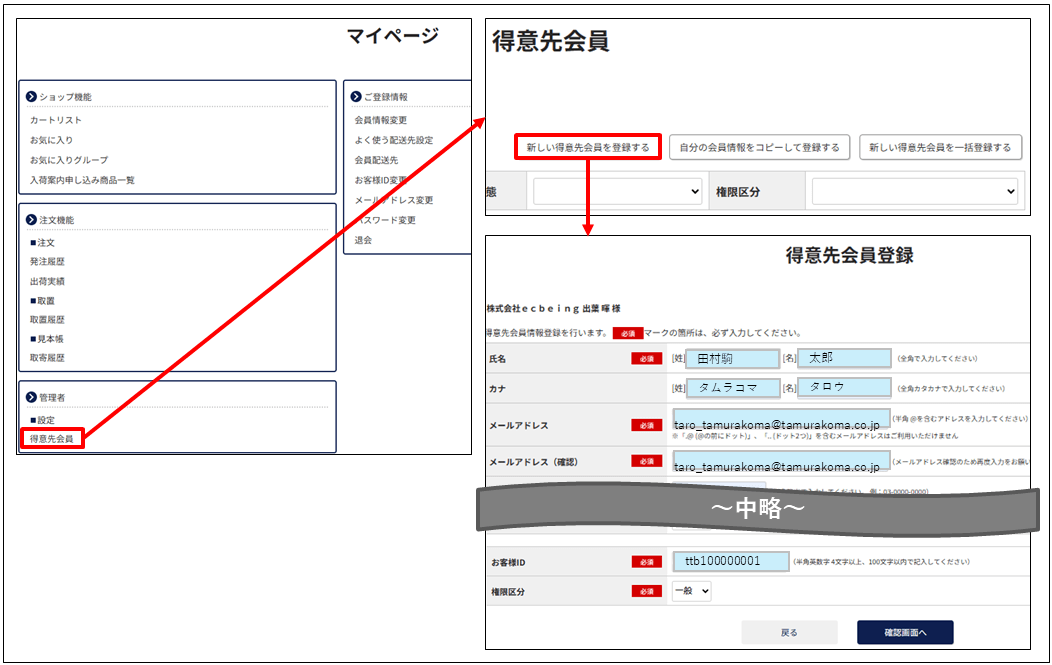The width and height of the screenshot is (1052, 665).
Task: Open 発注履歴 order history
Action: pyautogui.click(x=47, y=262)
